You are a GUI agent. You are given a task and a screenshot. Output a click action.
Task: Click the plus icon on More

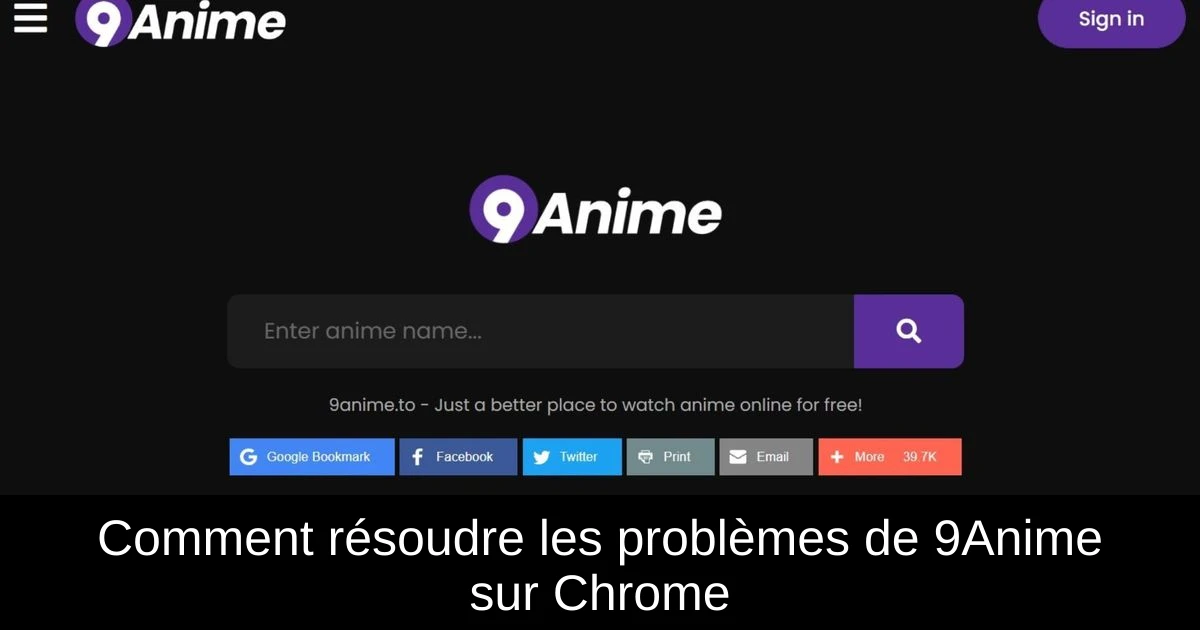point(837,457)
